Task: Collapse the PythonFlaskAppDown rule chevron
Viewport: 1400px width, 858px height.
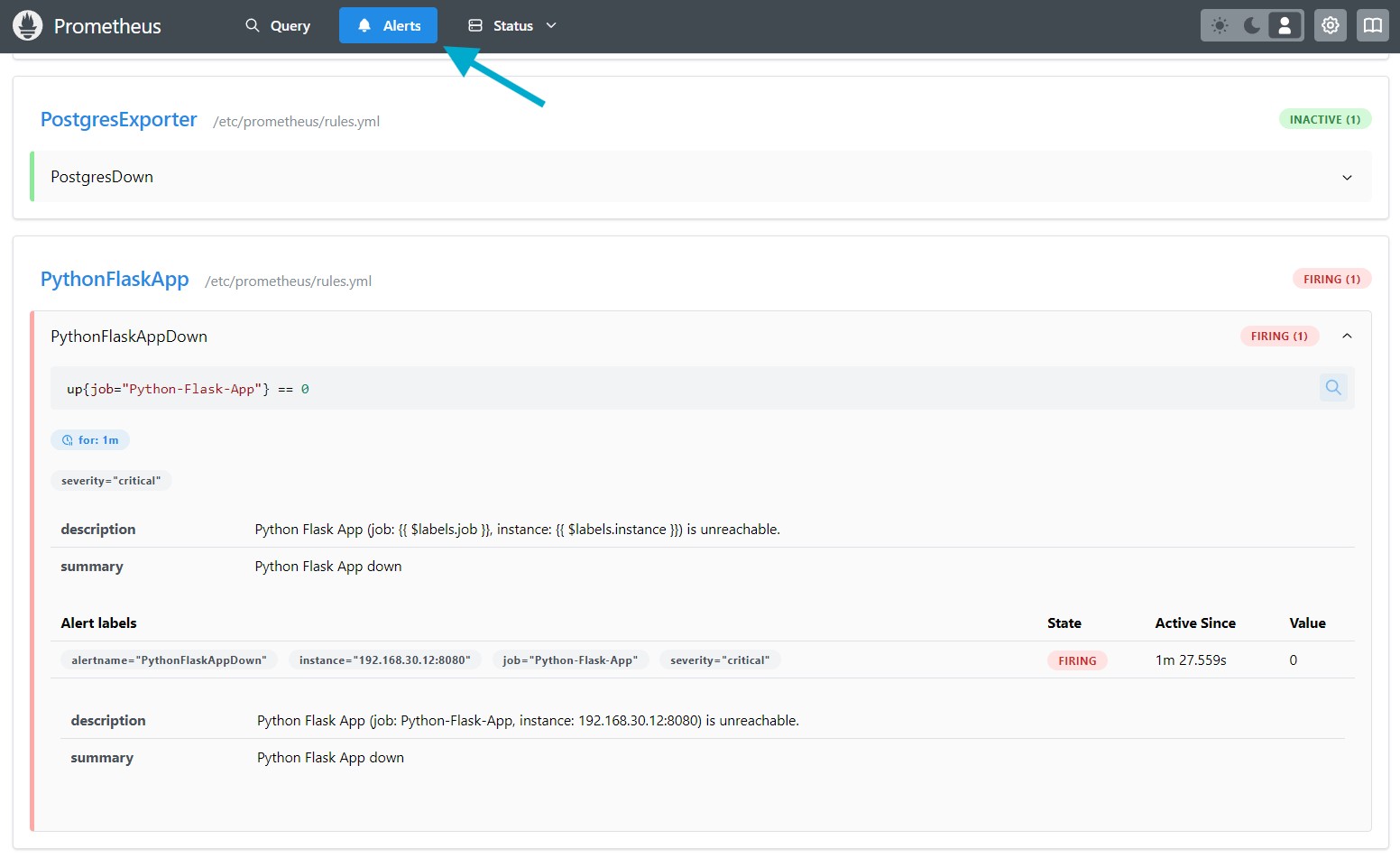Action: click(1347, 336)
